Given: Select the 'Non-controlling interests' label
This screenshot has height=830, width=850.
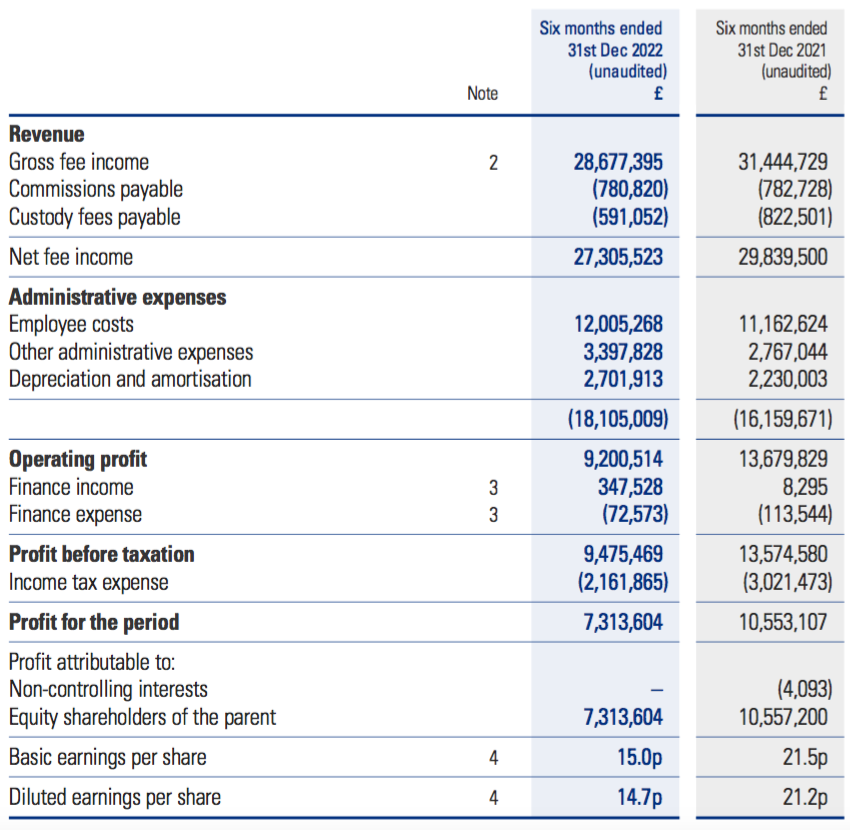Looking at the screenshot, I should (108, 690).
